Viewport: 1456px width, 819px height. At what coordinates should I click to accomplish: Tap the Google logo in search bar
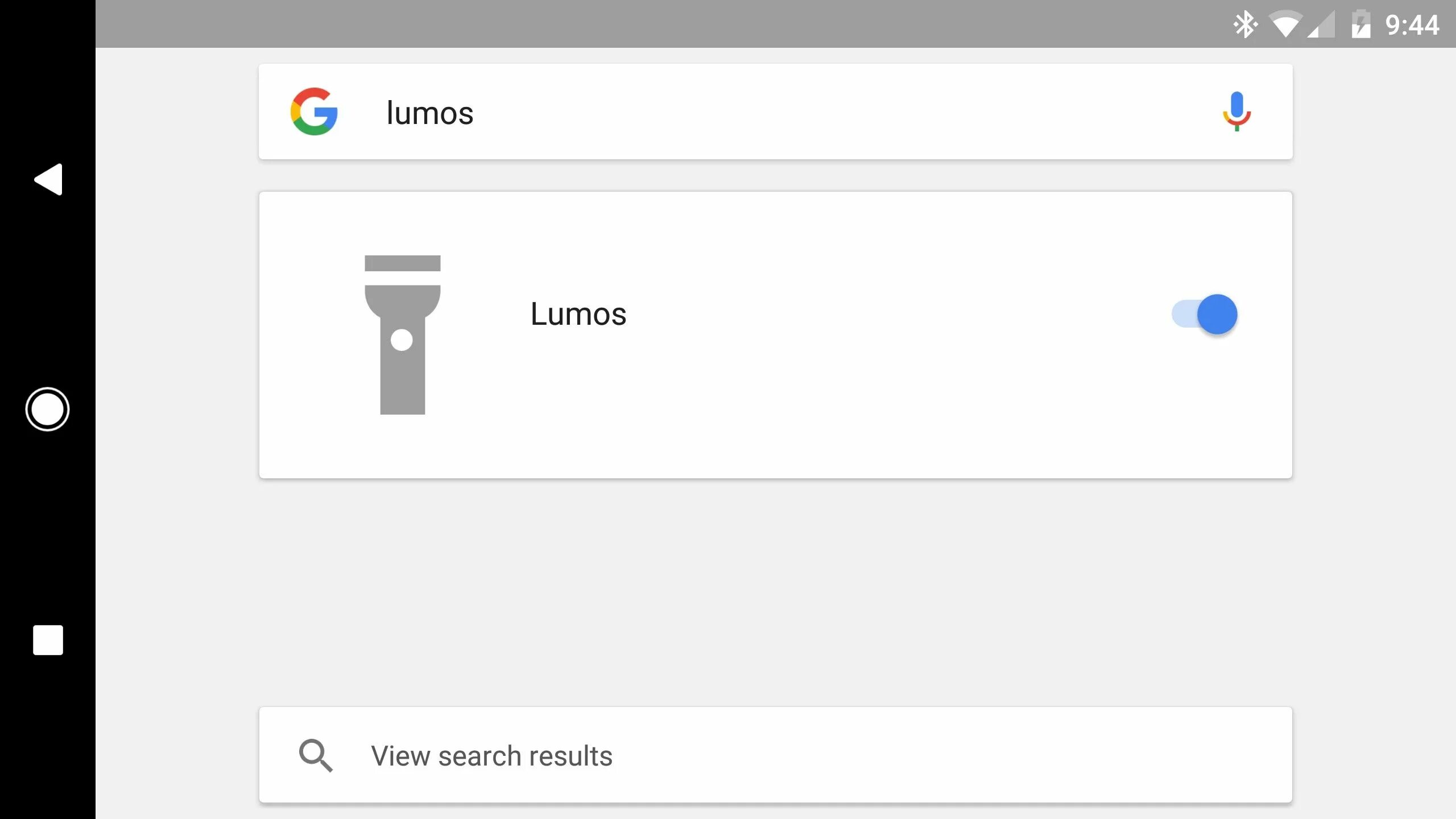click(314, 111)
